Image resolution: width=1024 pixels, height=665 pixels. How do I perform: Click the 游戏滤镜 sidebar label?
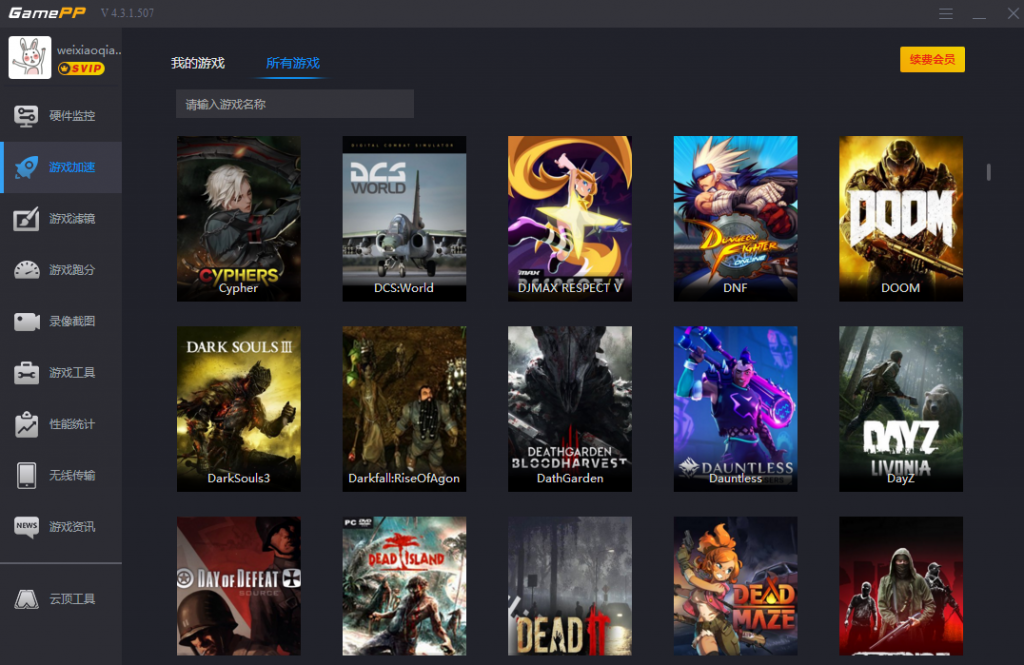pos(72,219)
